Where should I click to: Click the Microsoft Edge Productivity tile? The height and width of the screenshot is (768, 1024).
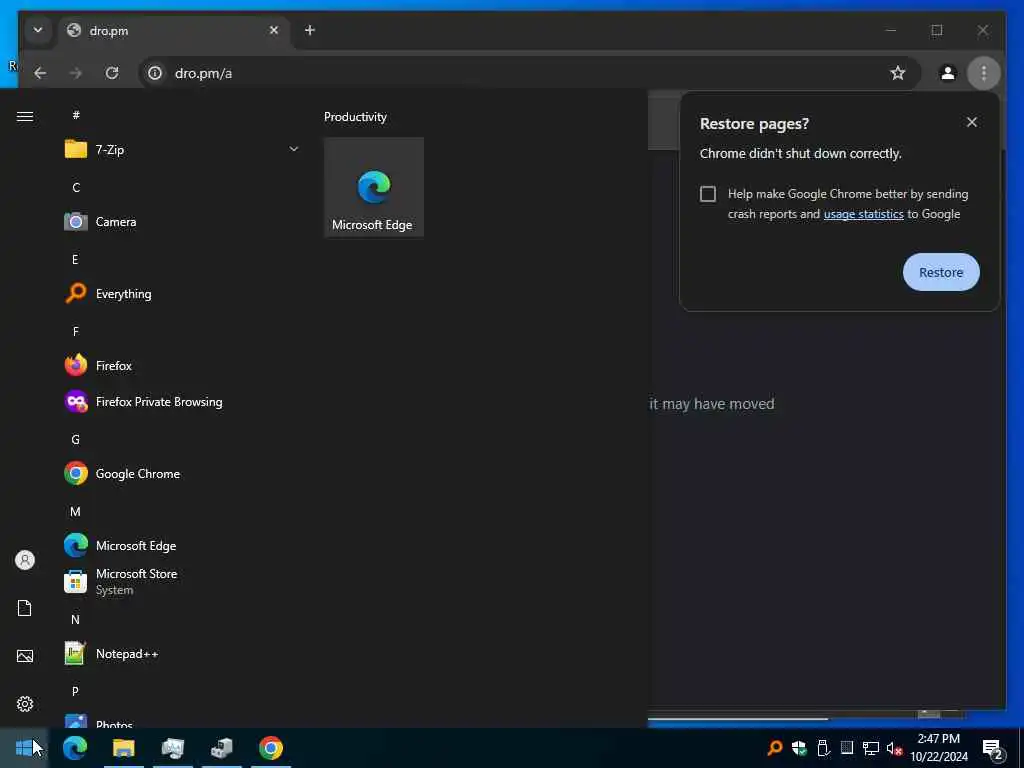tap(374, 187)
